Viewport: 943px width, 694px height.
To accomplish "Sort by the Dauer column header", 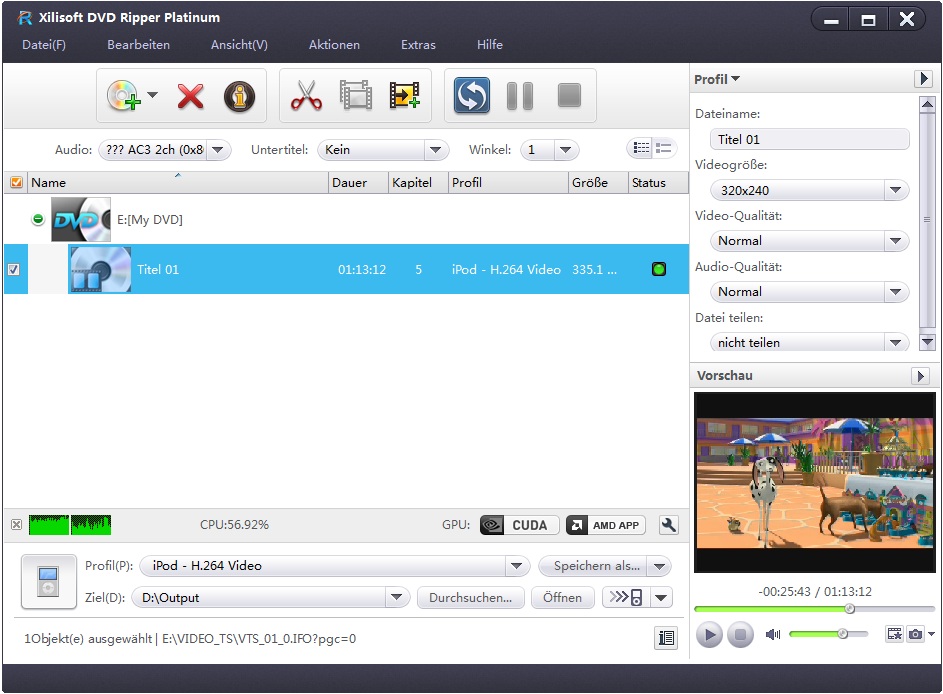I will 358,182.
